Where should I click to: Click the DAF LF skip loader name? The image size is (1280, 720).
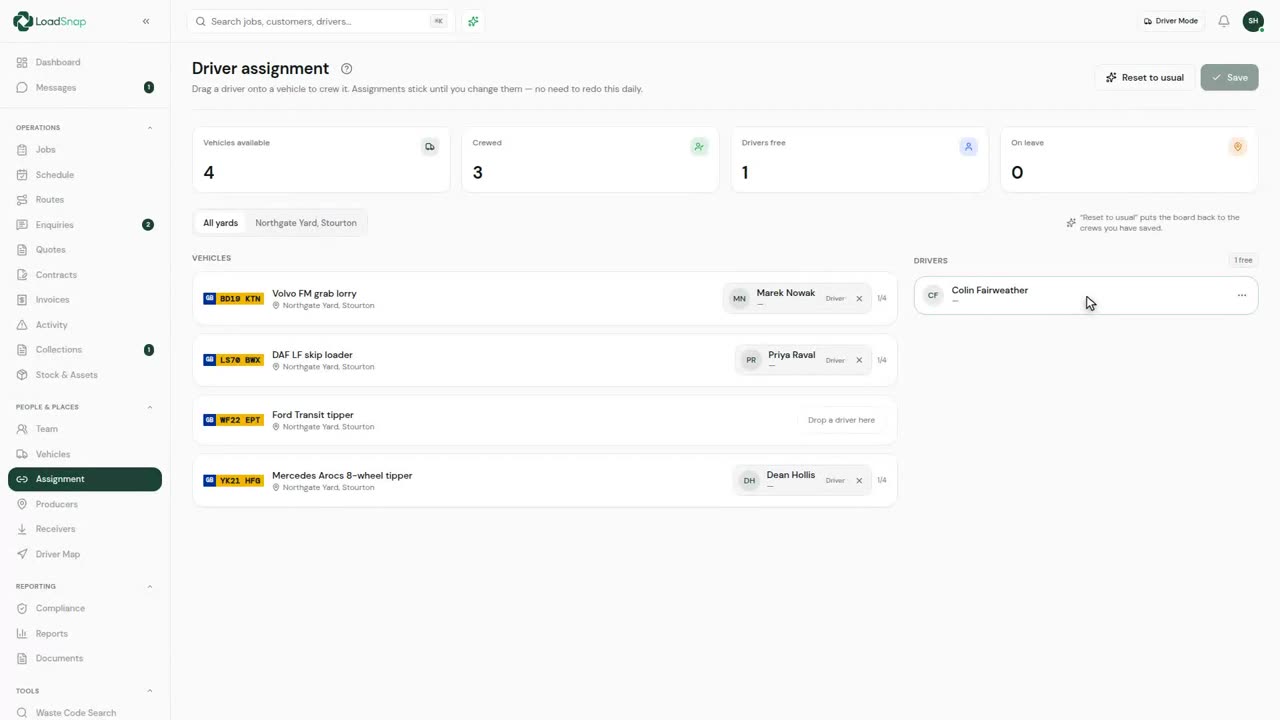[x=312, y=355]
